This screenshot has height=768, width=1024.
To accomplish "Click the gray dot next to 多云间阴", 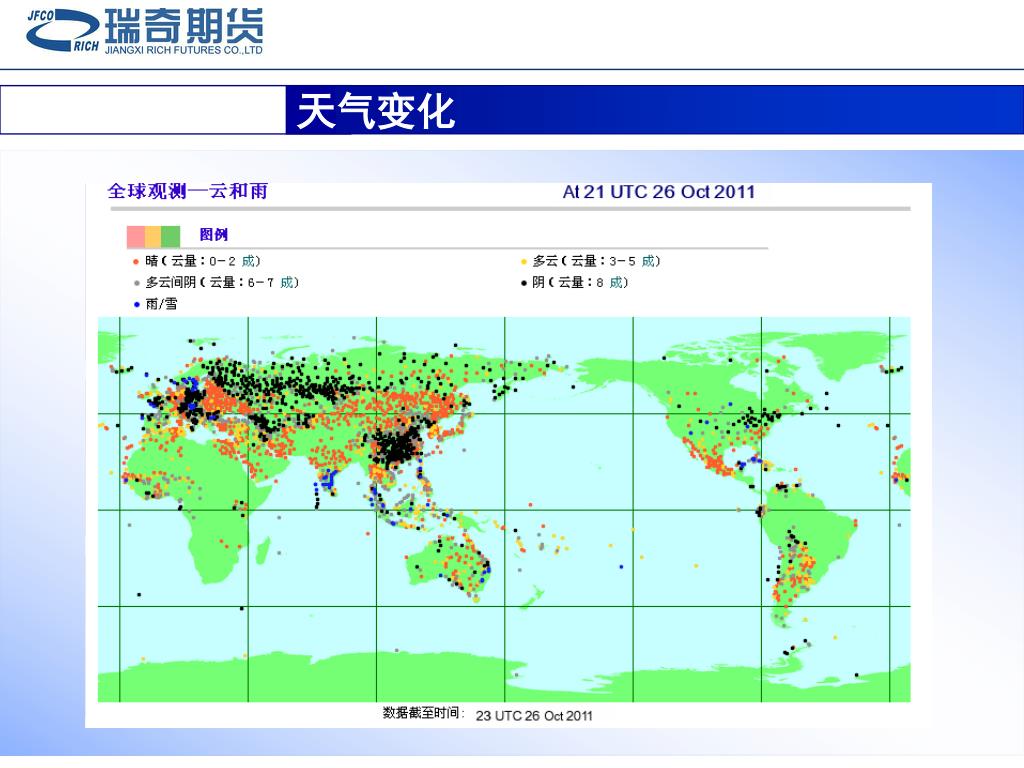I will pos(136,283).
